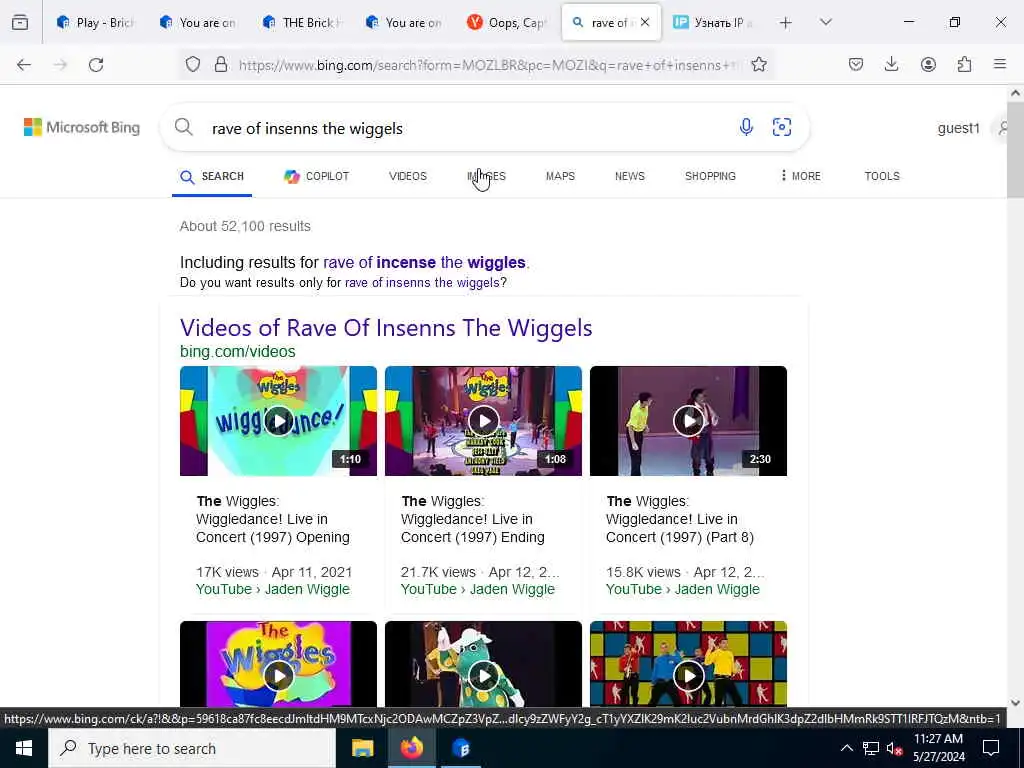Open Wiggledance Live in Concert Opening title
Image resolution: width=1024 pixels, height=768 pixels.
273,519
